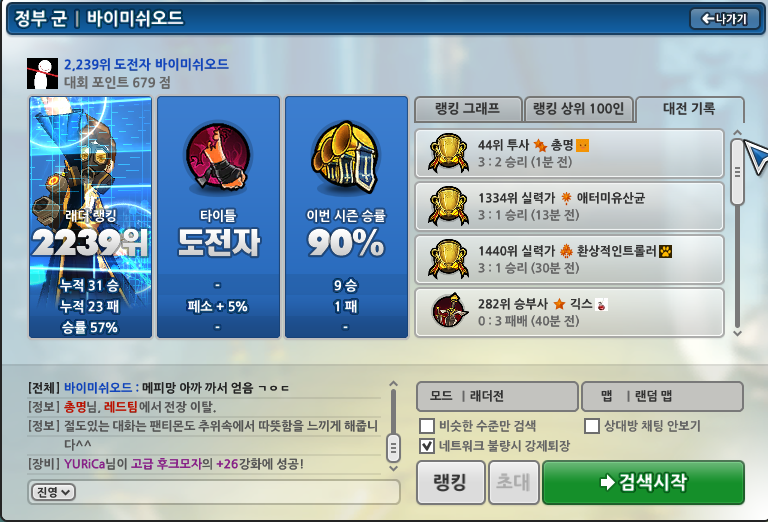The height and width of the screenshot is (522, 768).
Task: Open the 맵 랜덤 맵 selector
Action: tap(662, 396)
